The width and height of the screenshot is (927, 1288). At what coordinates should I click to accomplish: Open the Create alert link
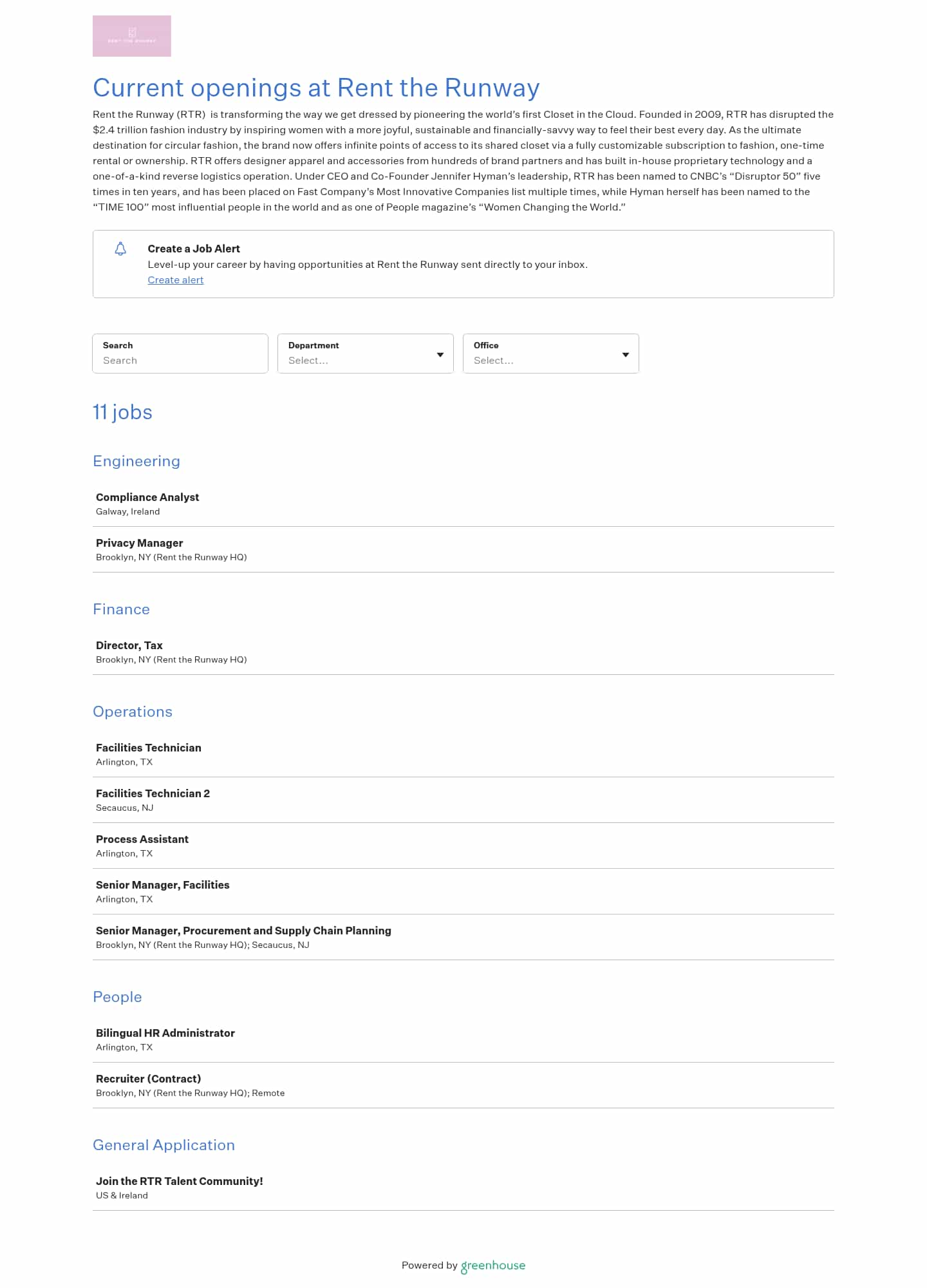(175, 280)
